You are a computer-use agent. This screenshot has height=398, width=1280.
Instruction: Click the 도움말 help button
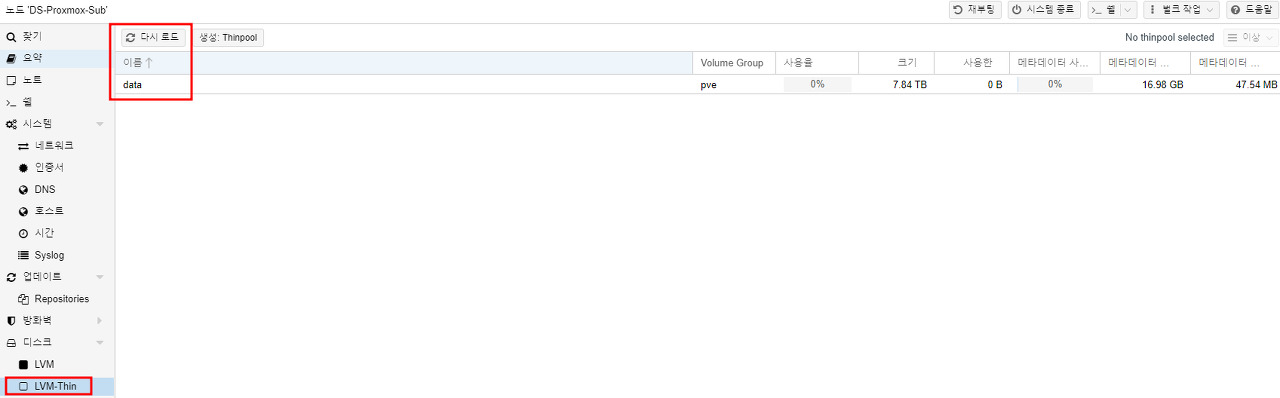(x=1252, y=9)
